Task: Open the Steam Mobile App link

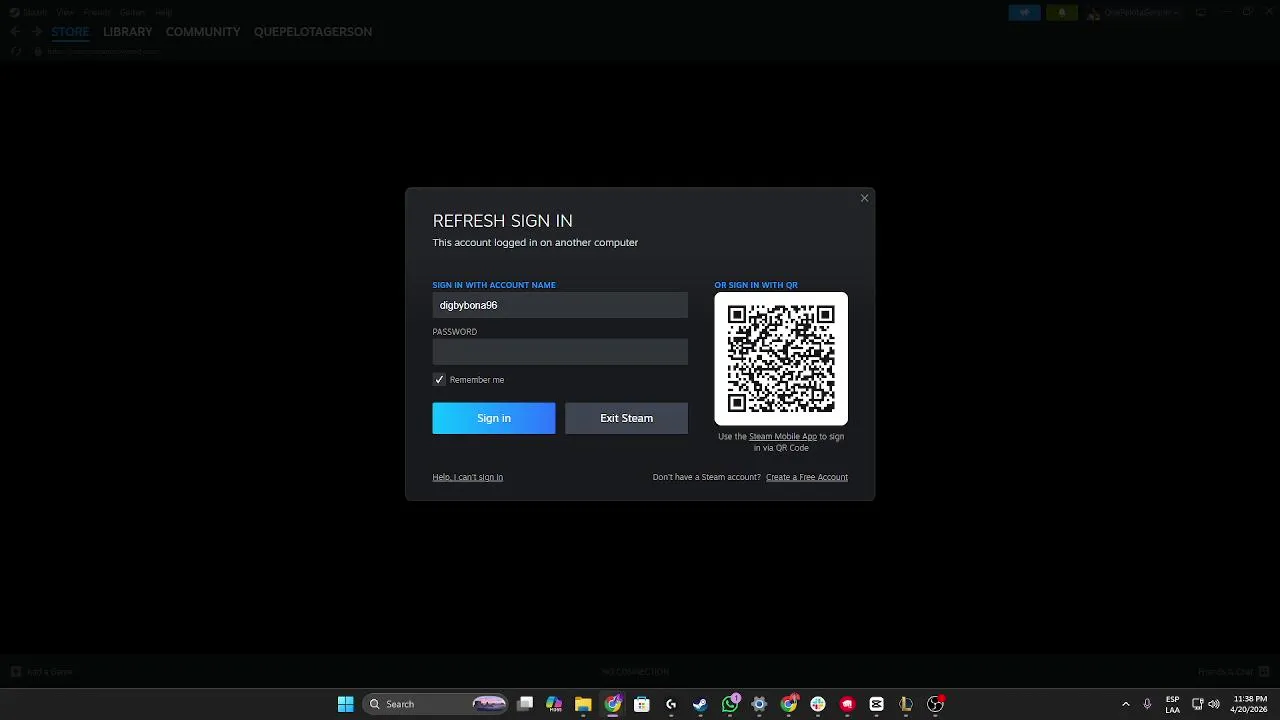Action: click(783, 437)
